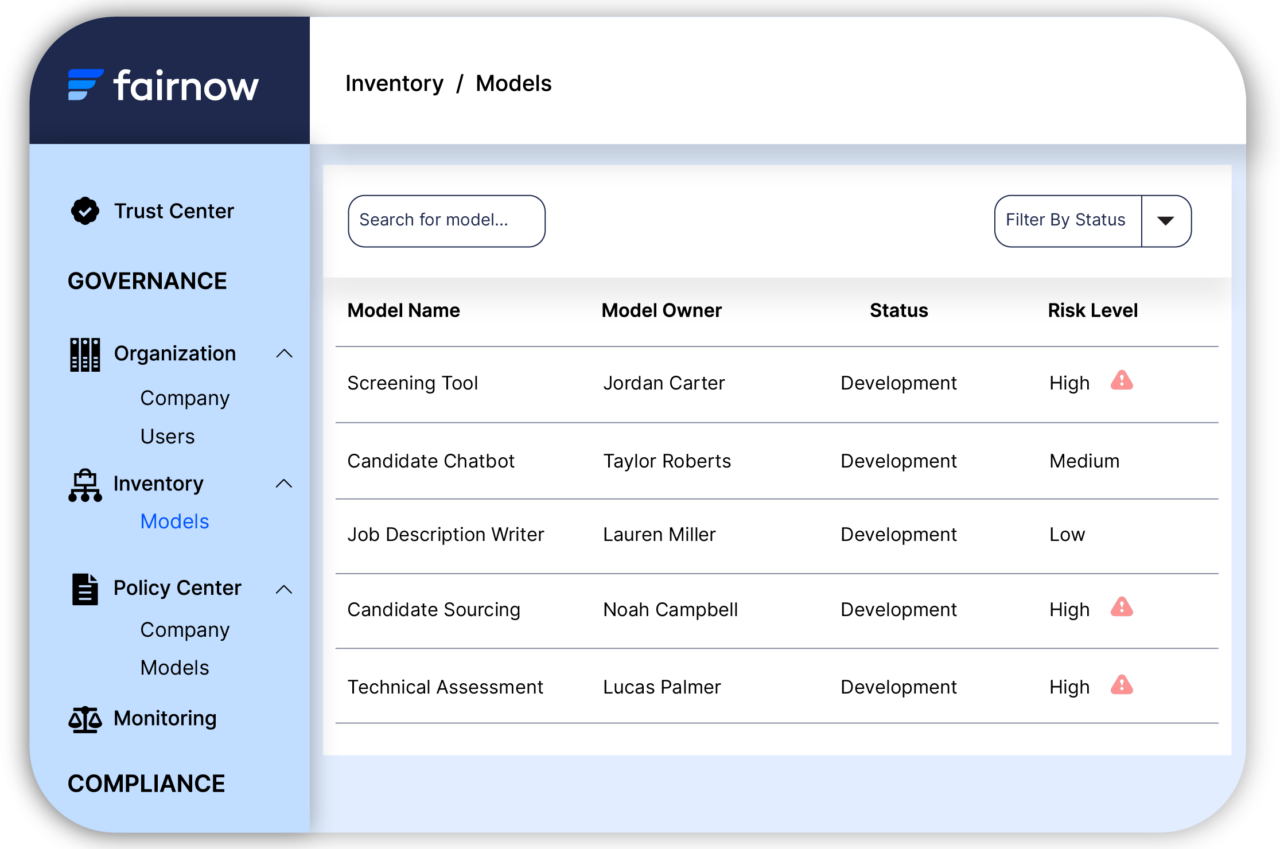Click the Inventory hierarchy icon
Image resolution: width=1280 pixels, height=849 pixels.
click(85, 484)
